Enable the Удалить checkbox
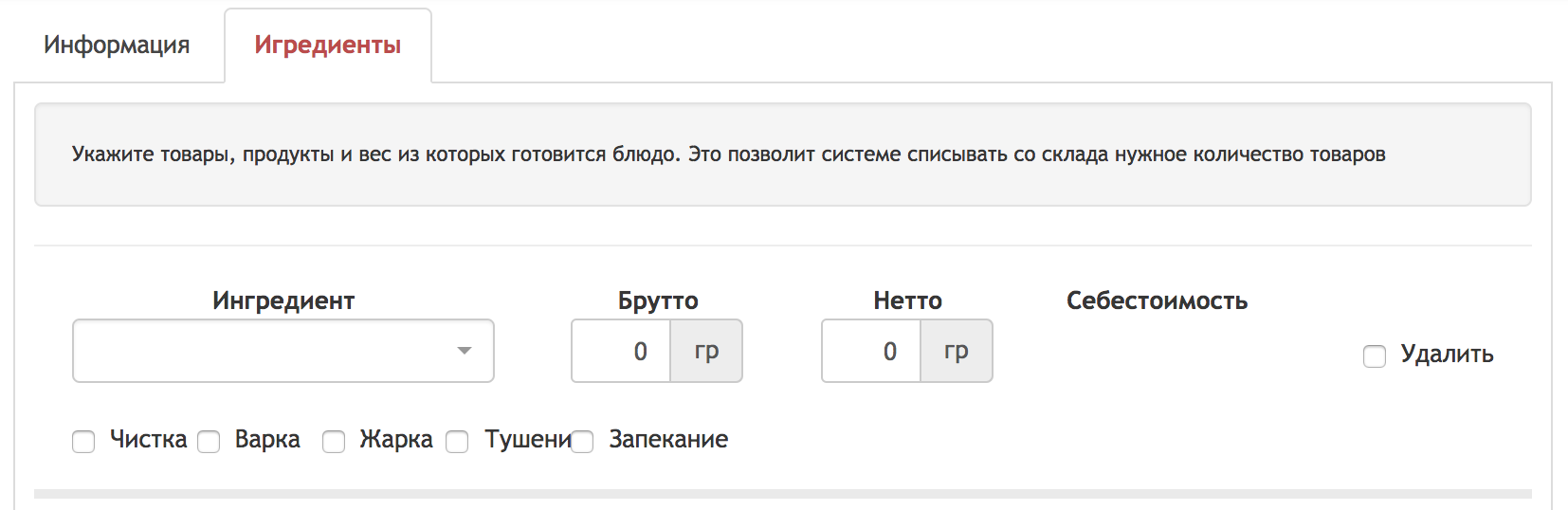Viewport: 1568px width, 510px height. 1375,356
